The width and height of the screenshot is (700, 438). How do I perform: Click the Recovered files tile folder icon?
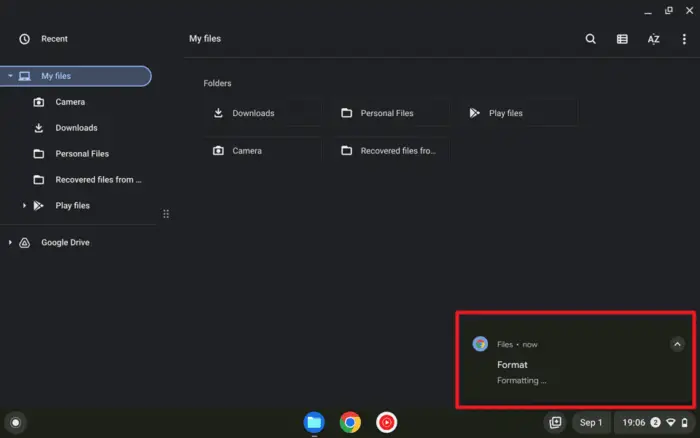346,150
